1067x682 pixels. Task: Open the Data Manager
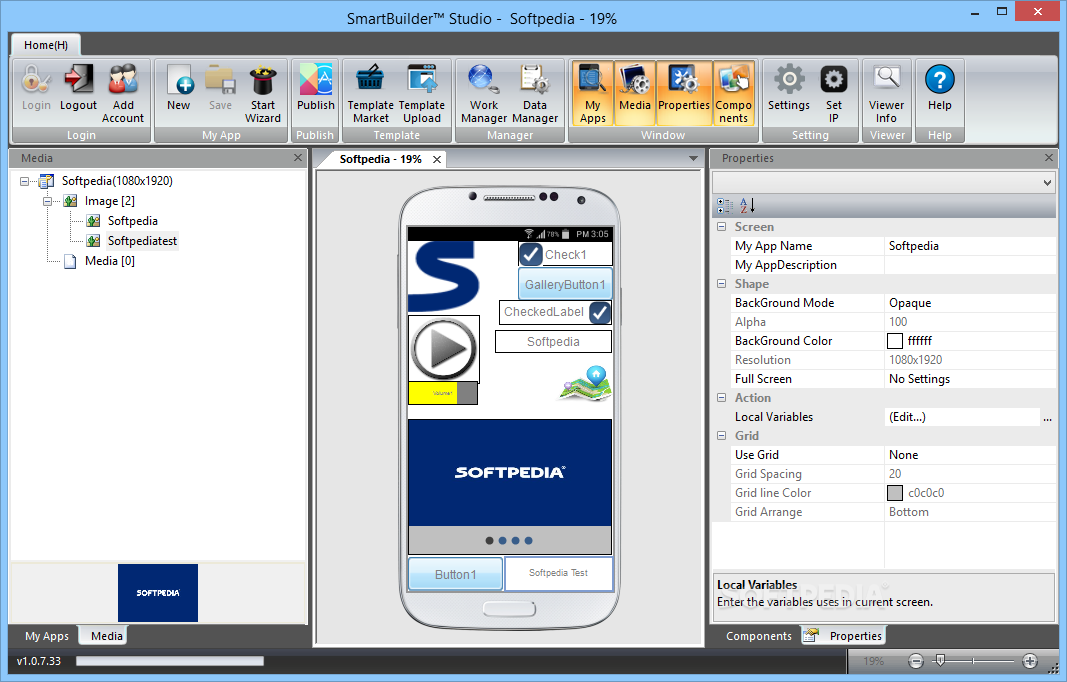535,94
